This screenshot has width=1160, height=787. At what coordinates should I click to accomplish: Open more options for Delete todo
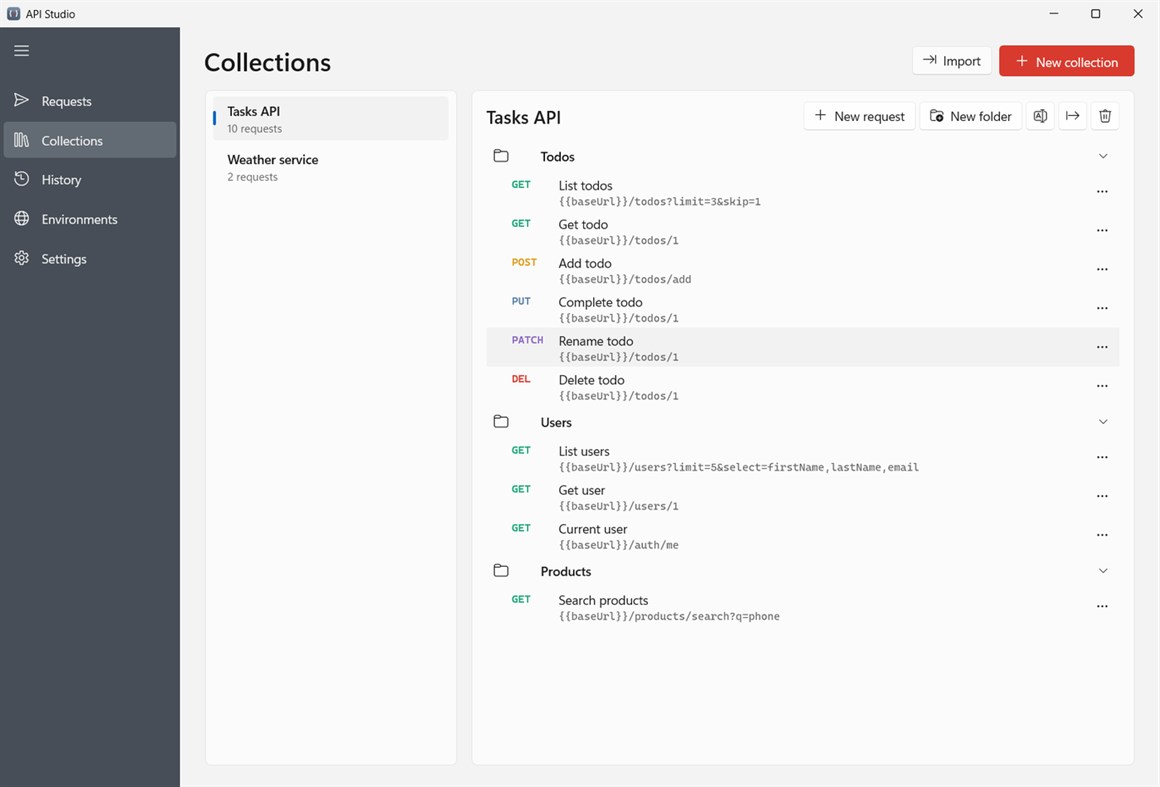tap(1102, 386)
